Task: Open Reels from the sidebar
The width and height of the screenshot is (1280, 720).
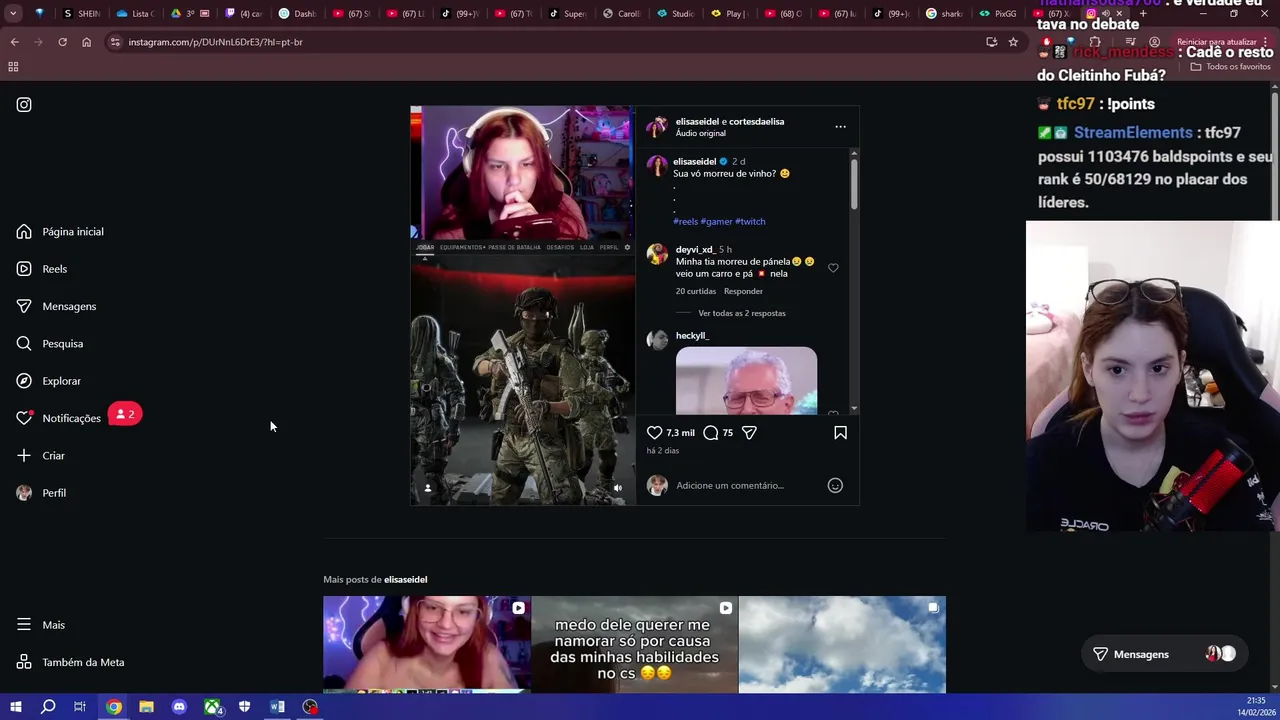Action: 42,269
